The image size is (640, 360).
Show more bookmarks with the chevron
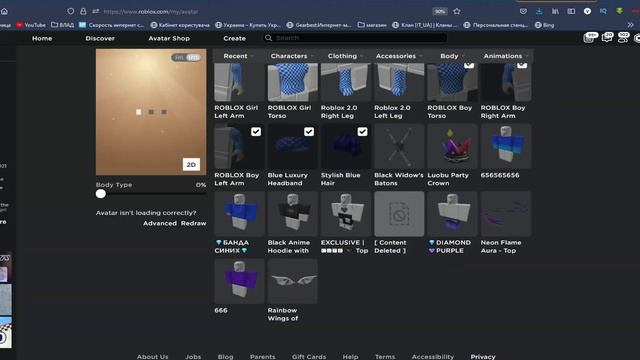tap(630, 25)
